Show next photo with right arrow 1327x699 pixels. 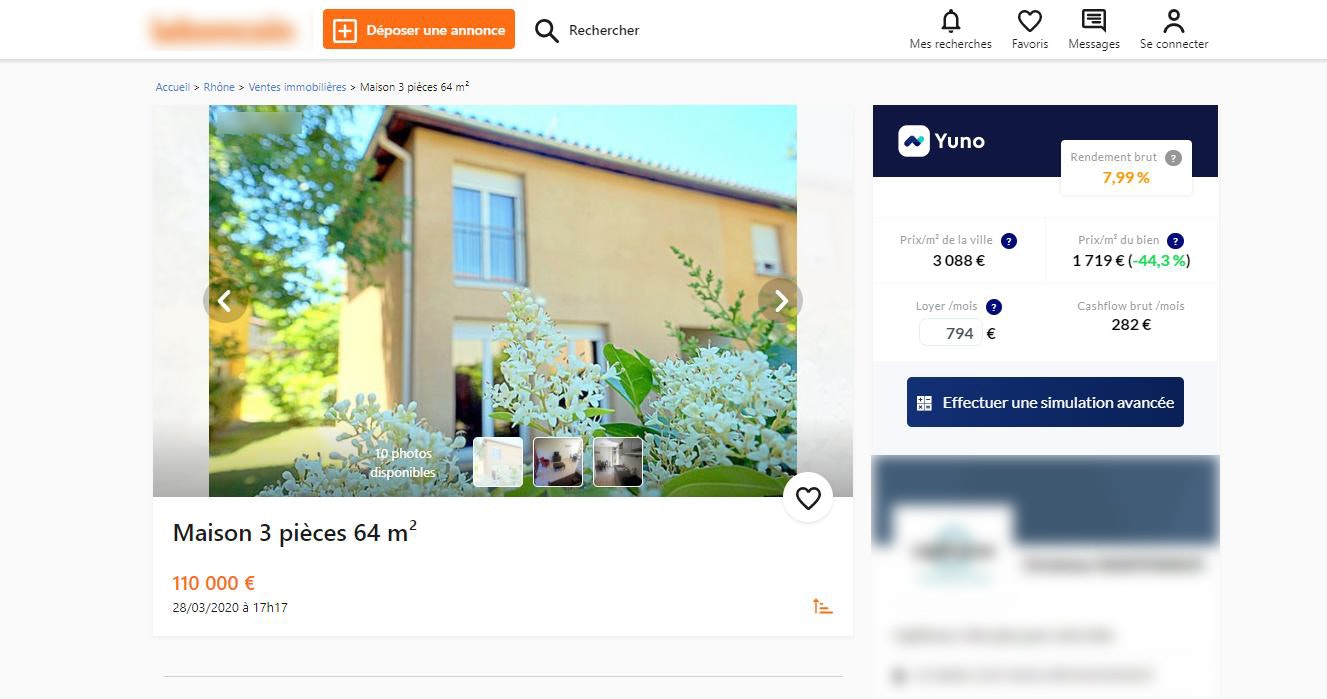(x=780, y=300)
